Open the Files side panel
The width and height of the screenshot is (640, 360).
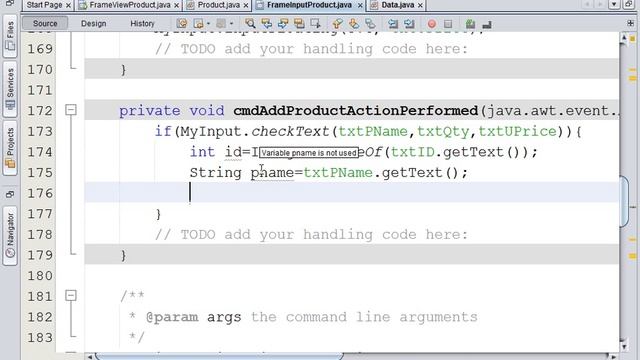pos(10,36)
